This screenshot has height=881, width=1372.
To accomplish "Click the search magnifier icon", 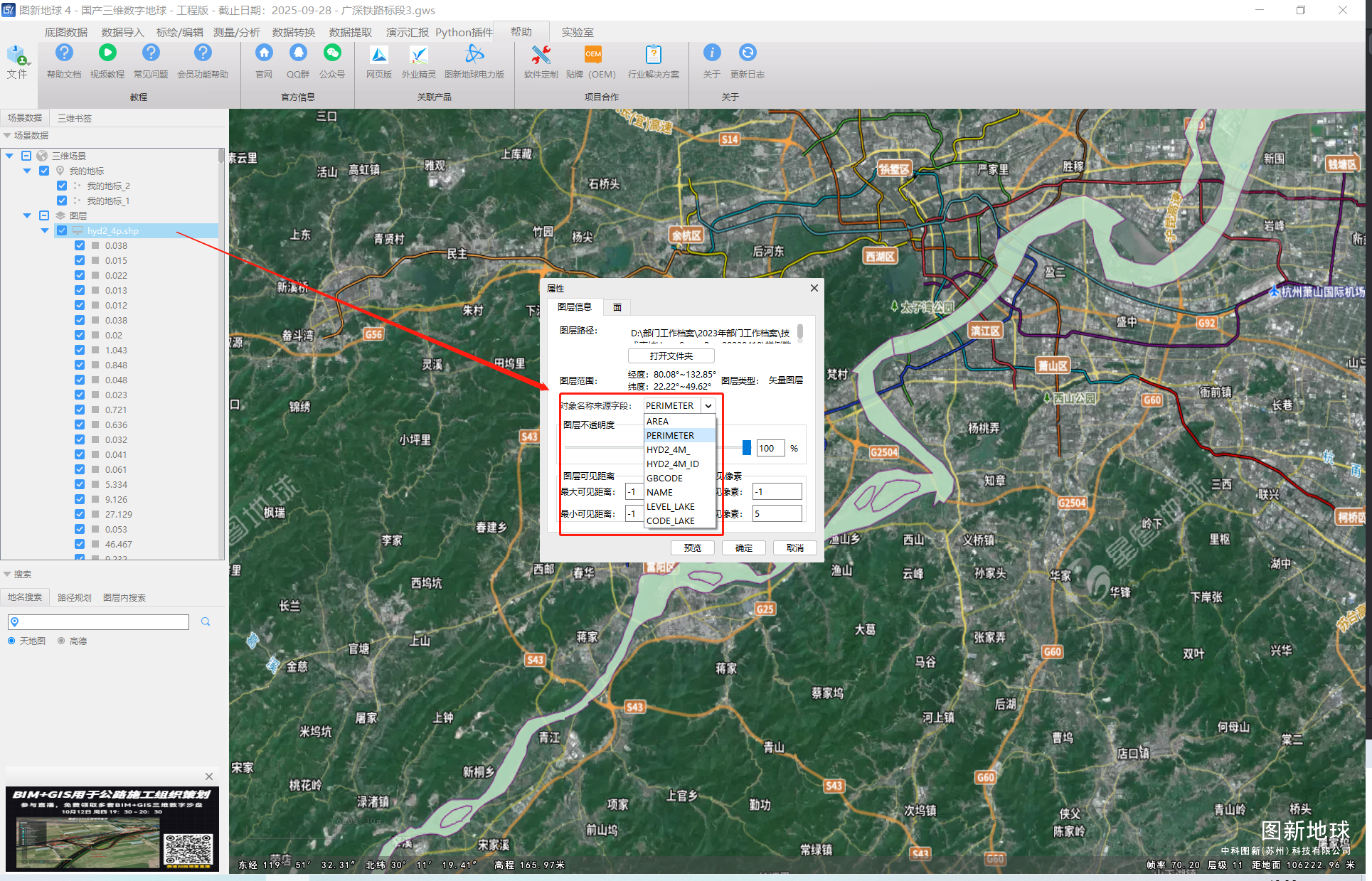I will [206, 622].
